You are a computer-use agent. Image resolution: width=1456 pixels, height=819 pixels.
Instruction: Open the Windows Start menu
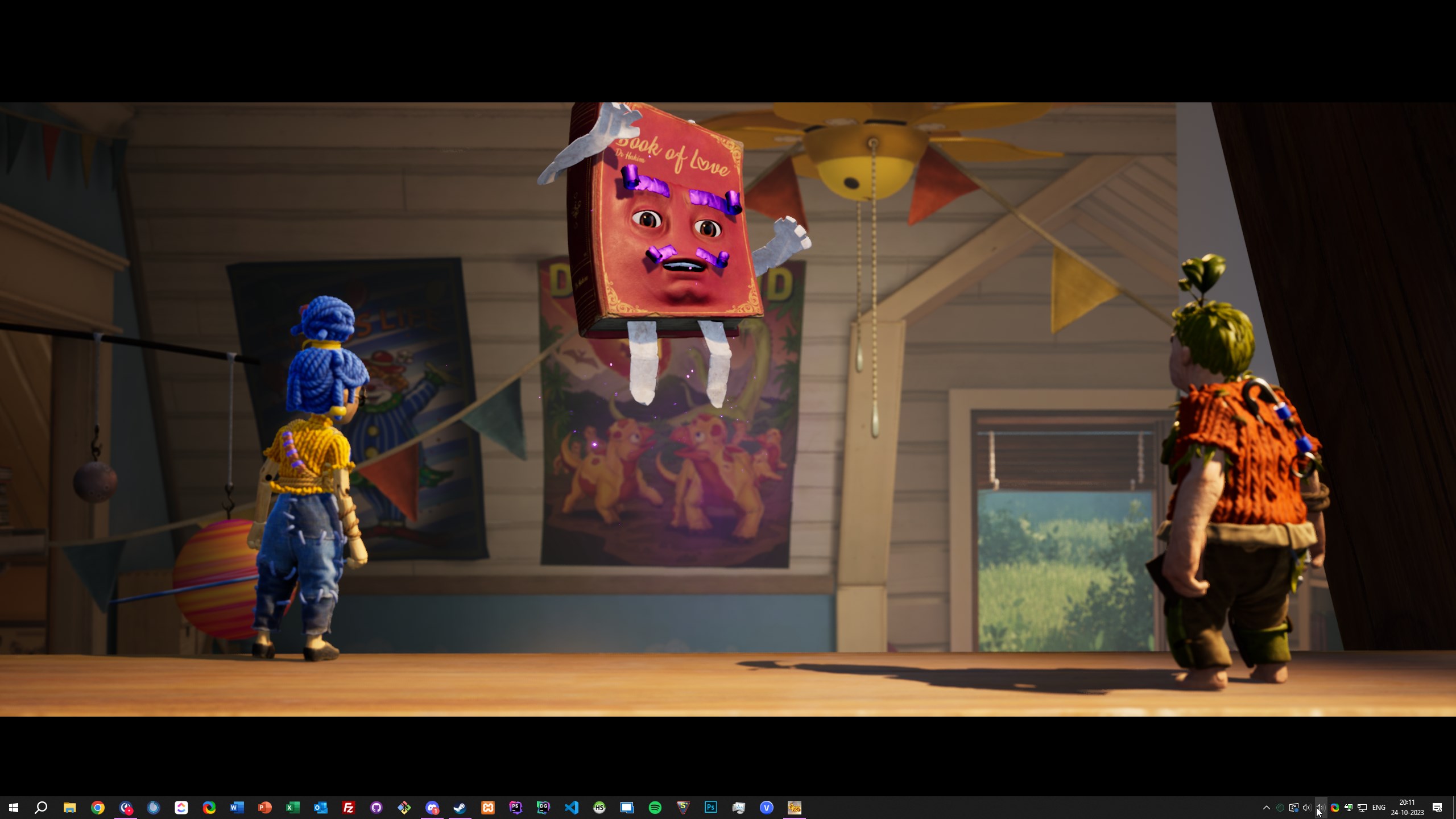[x=14, y=808]
